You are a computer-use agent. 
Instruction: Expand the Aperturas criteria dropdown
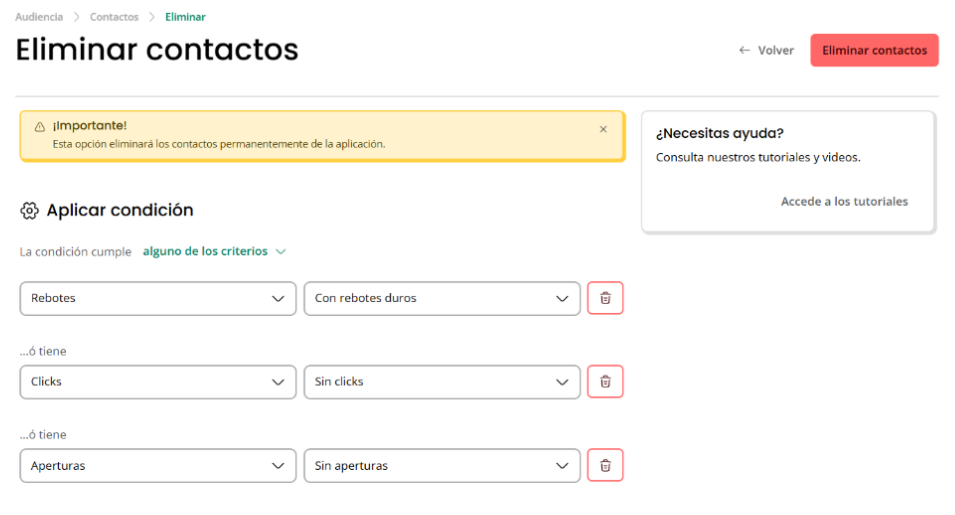[x=158, y=466]
